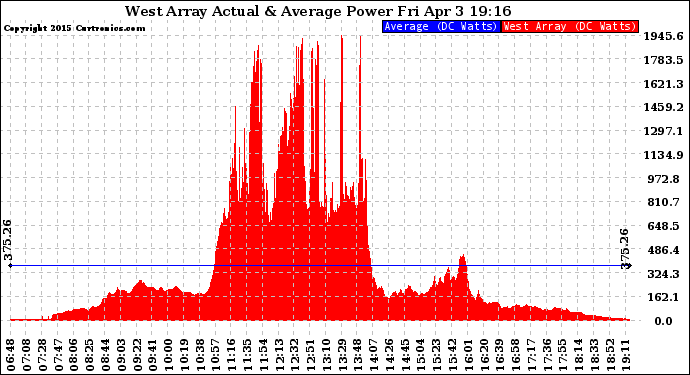Screen dimensions: 690x375
Task: Click the y-axis value 1459.2
Action: [664, 107]
